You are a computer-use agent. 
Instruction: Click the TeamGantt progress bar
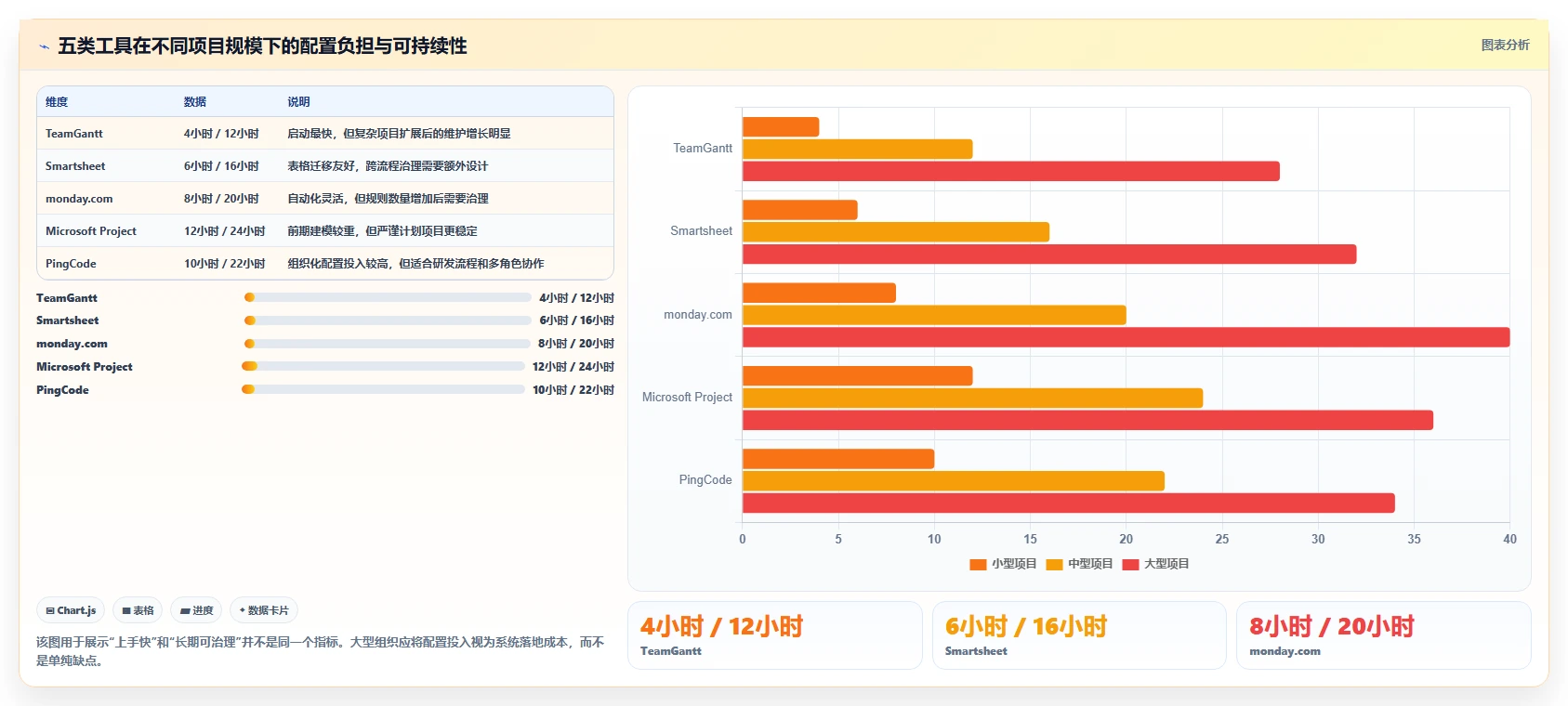coord(388,297)
